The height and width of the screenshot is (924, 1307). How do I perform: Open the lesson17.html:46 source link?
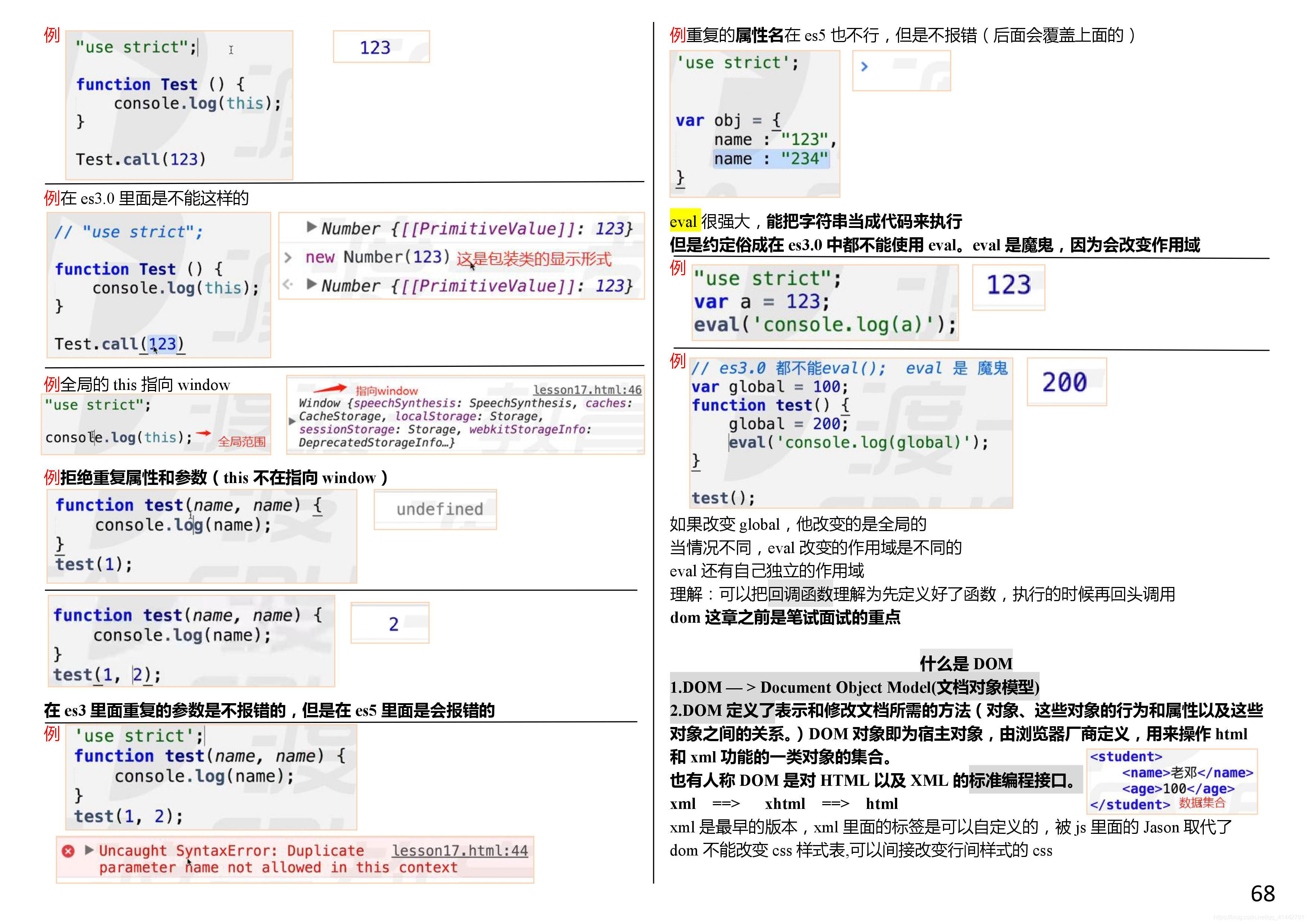click(587, 390)
